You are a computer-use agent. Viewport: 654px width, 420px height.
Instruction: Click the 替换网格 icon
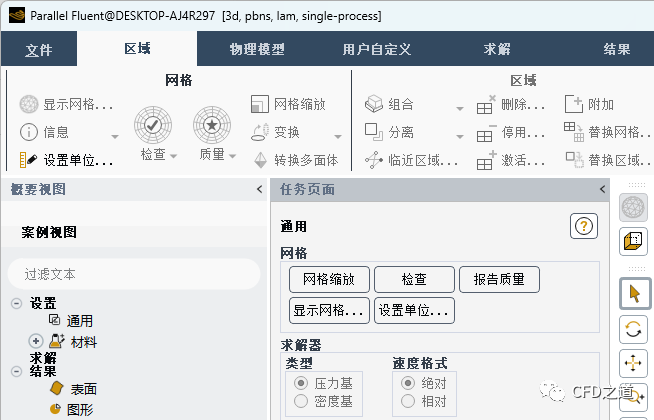tap(574, 132)
